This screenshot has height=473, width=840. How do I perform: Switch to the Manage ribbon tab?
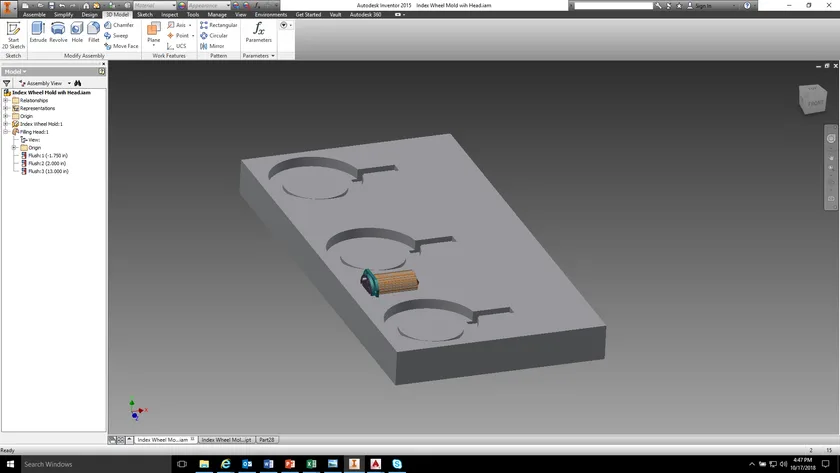click(x=217, y=14)
